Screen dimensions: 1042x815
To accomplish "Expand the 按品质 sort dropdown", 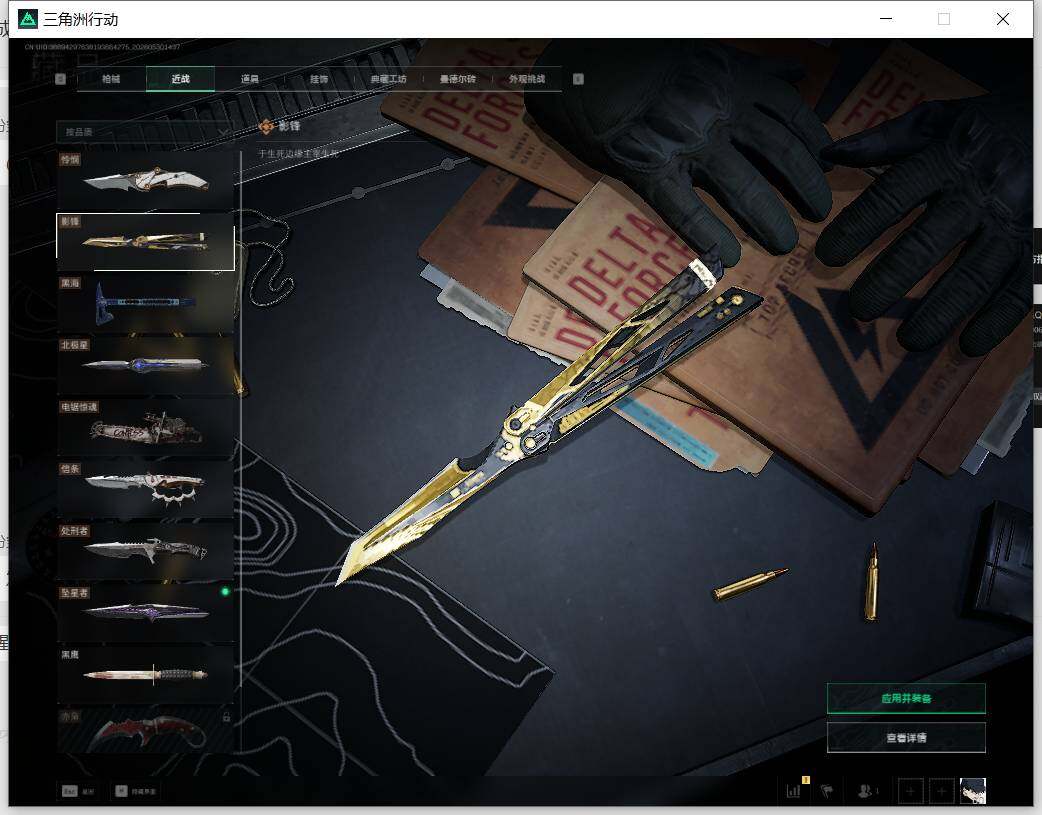I will 144,132.
